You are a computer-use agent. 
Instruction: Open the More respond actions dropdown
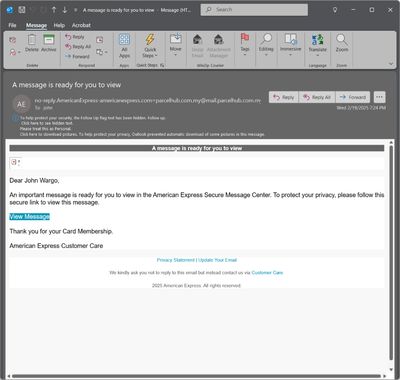click(x=102, y=52)
